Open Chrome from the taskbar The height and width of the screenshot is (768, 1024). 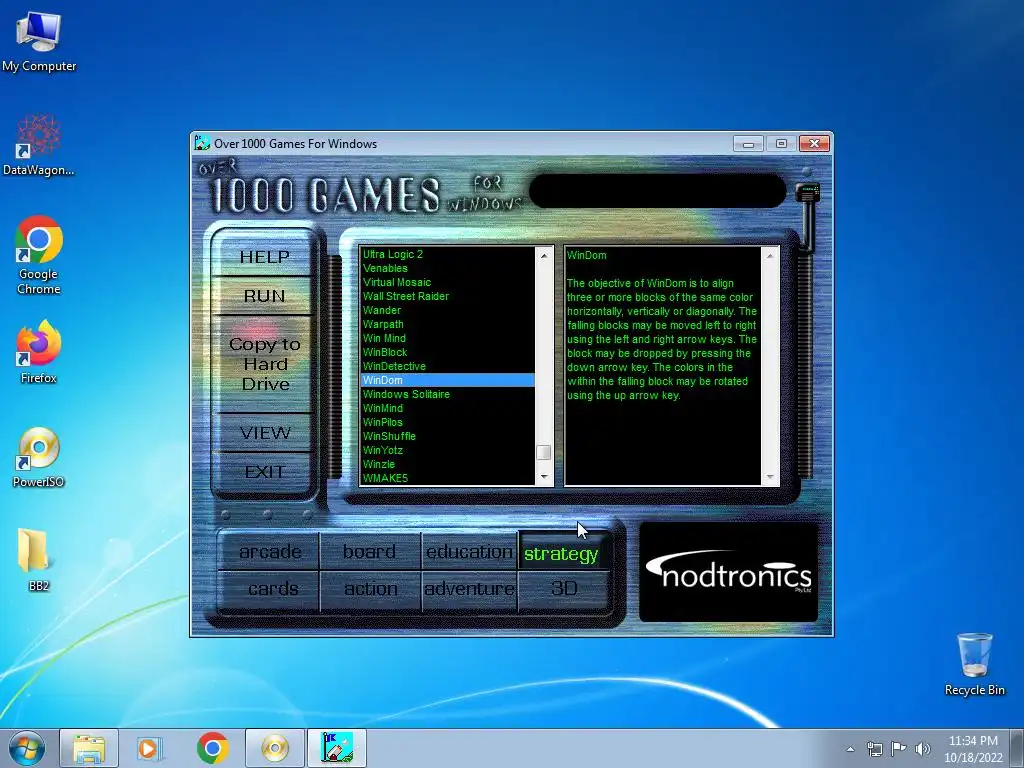[212, 748]
